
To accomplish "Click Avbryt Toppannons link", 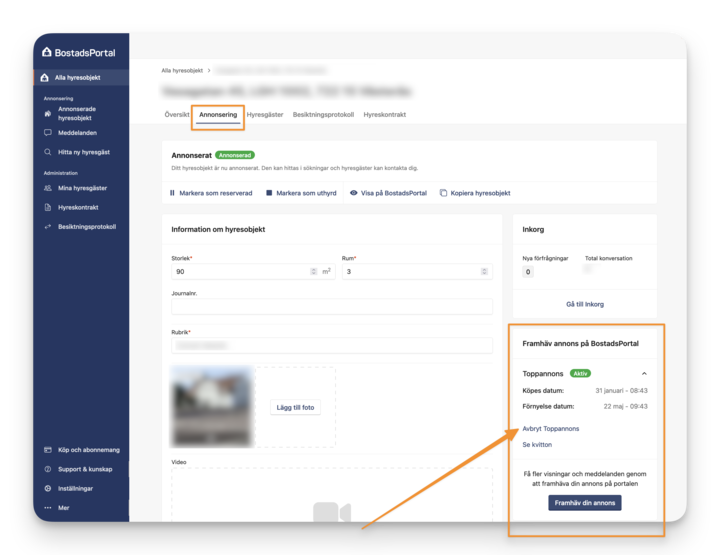I will 551,428.
